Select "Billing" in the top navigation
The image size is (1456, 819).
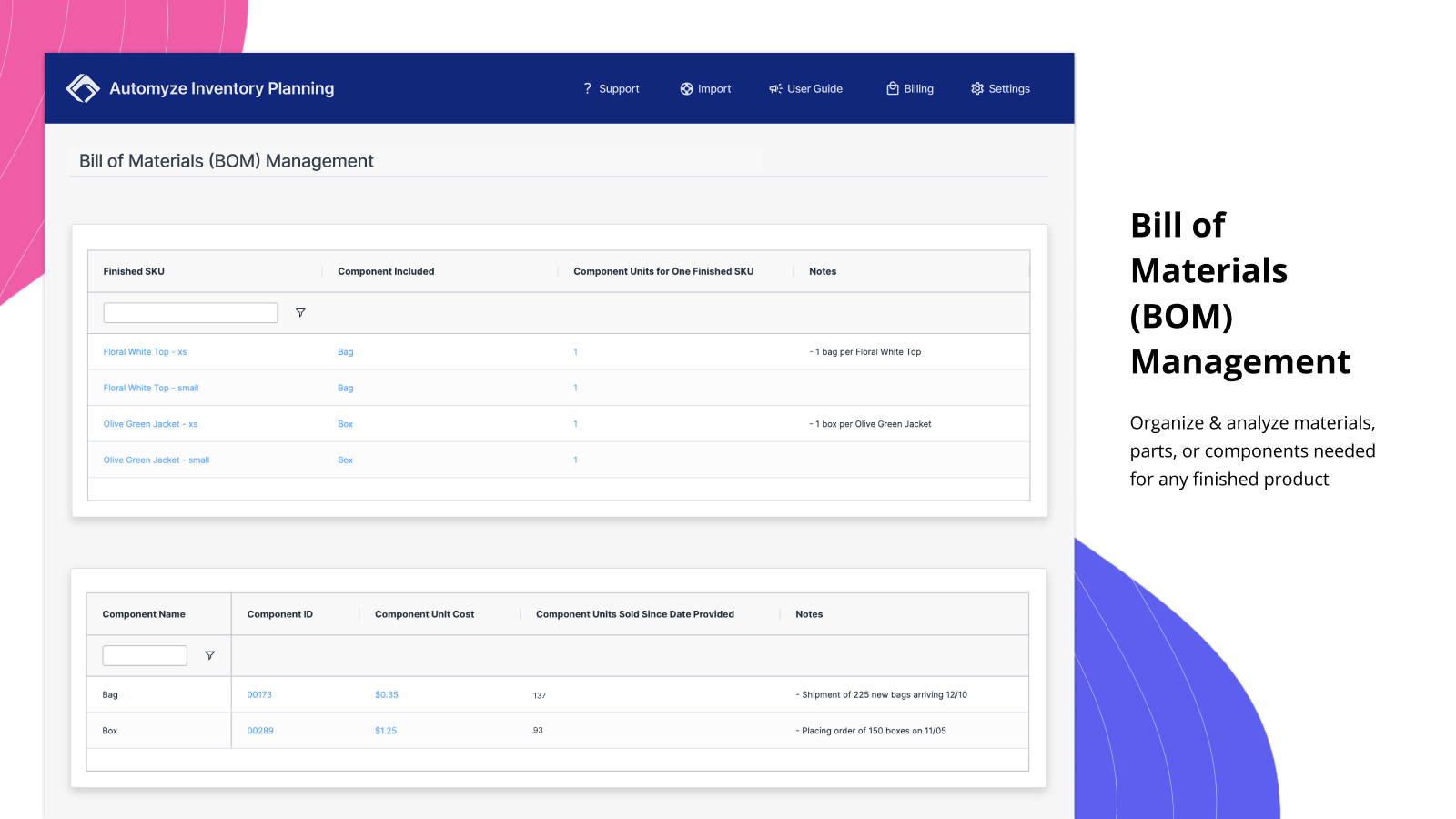coord(918,88)
